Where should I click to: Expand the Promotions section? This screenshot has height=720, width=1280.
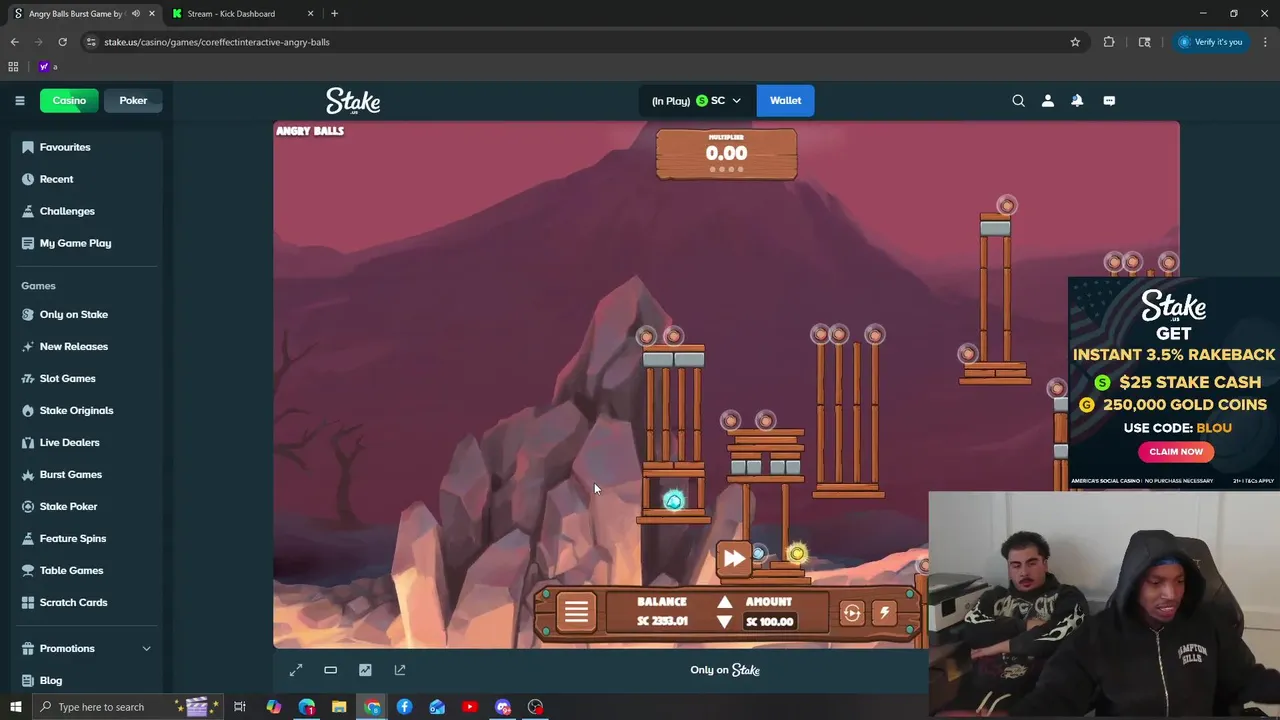point(84,648)
